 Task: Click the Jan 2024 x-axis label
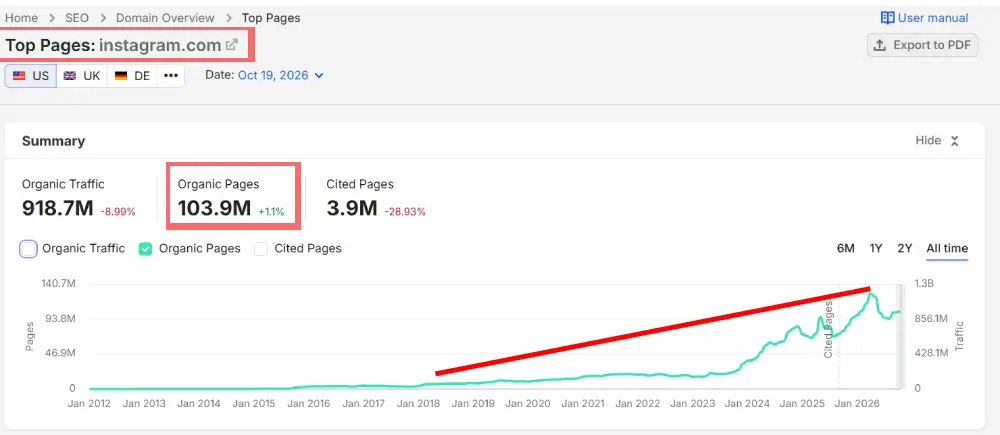pyautogui.click(x=747, y=404)
